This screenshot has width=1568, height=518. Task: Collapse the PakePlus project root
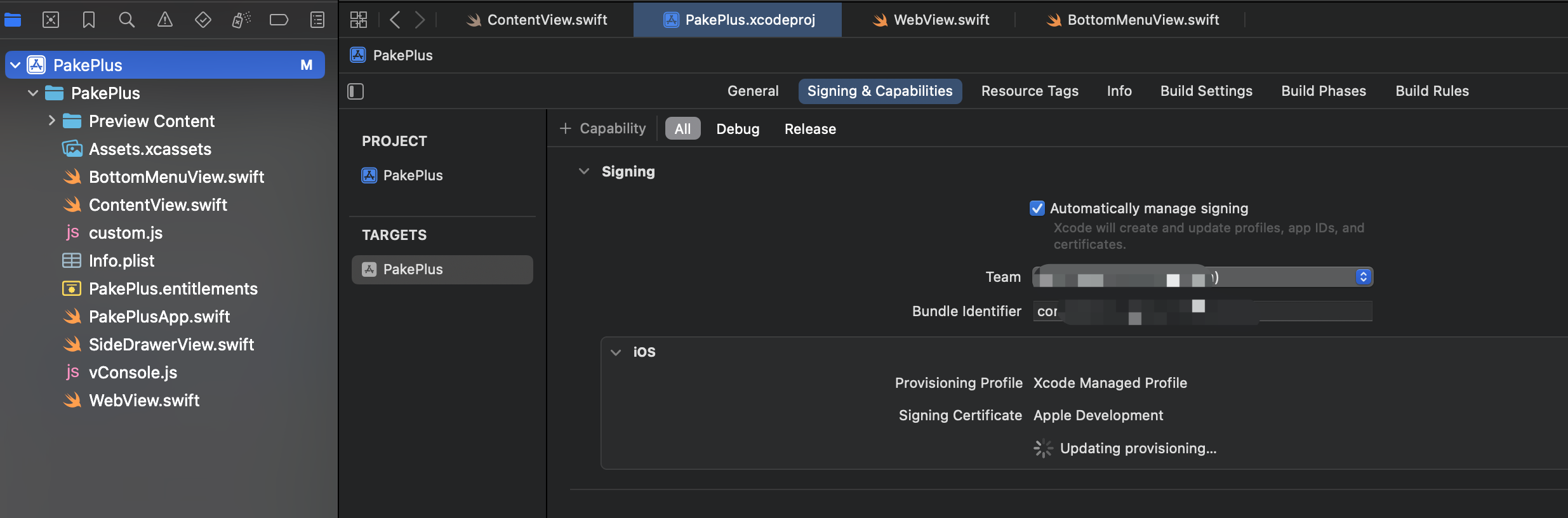15,65
